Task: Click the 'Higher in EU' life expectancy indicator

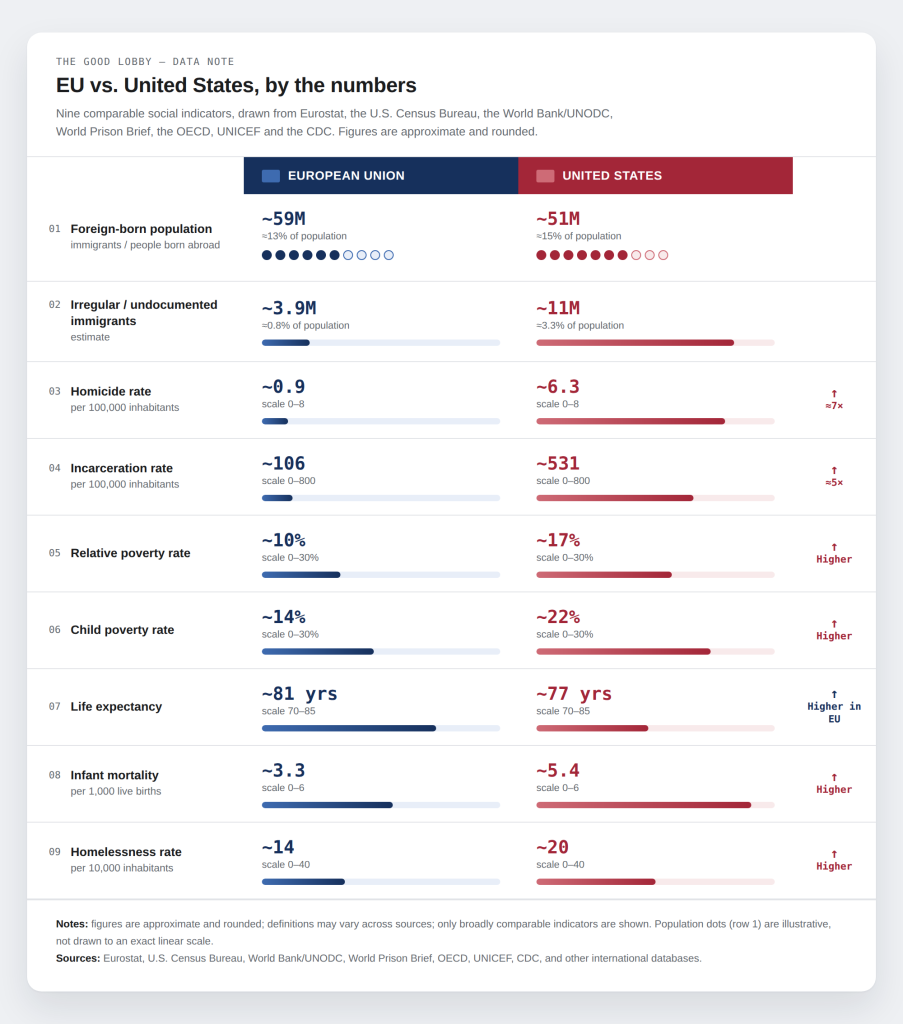Action: point(834,707)
